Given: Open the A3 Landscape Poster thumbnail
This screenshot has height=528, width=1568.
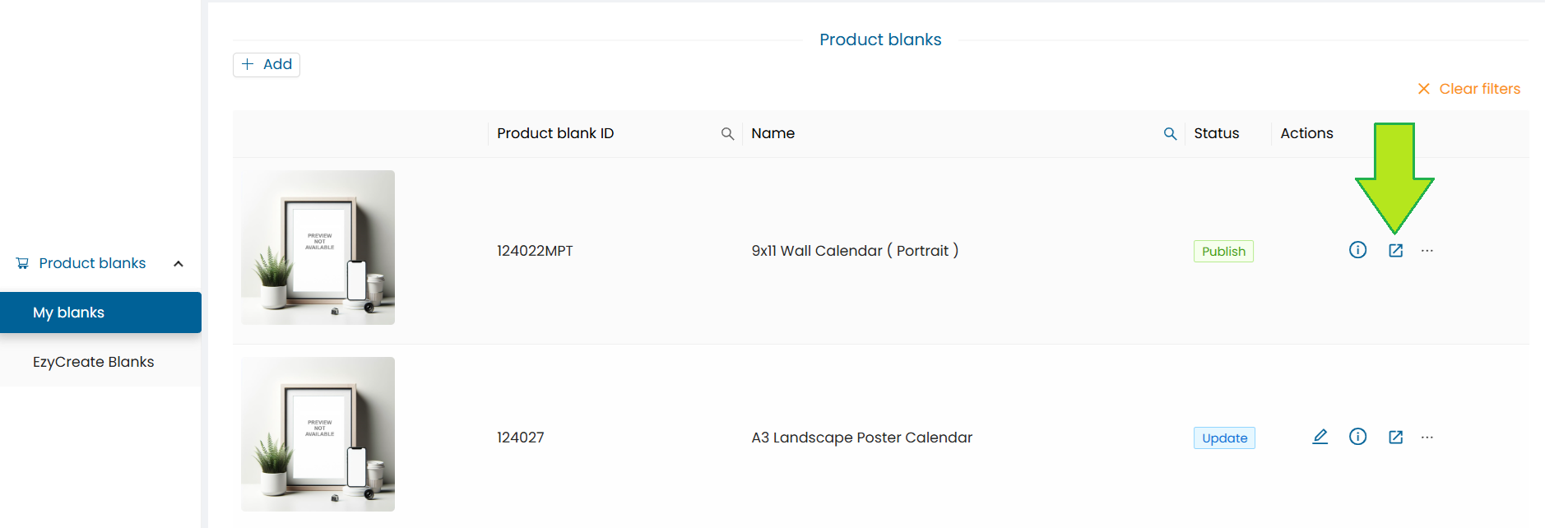Looking at the screenshot, I should point(318,434).
